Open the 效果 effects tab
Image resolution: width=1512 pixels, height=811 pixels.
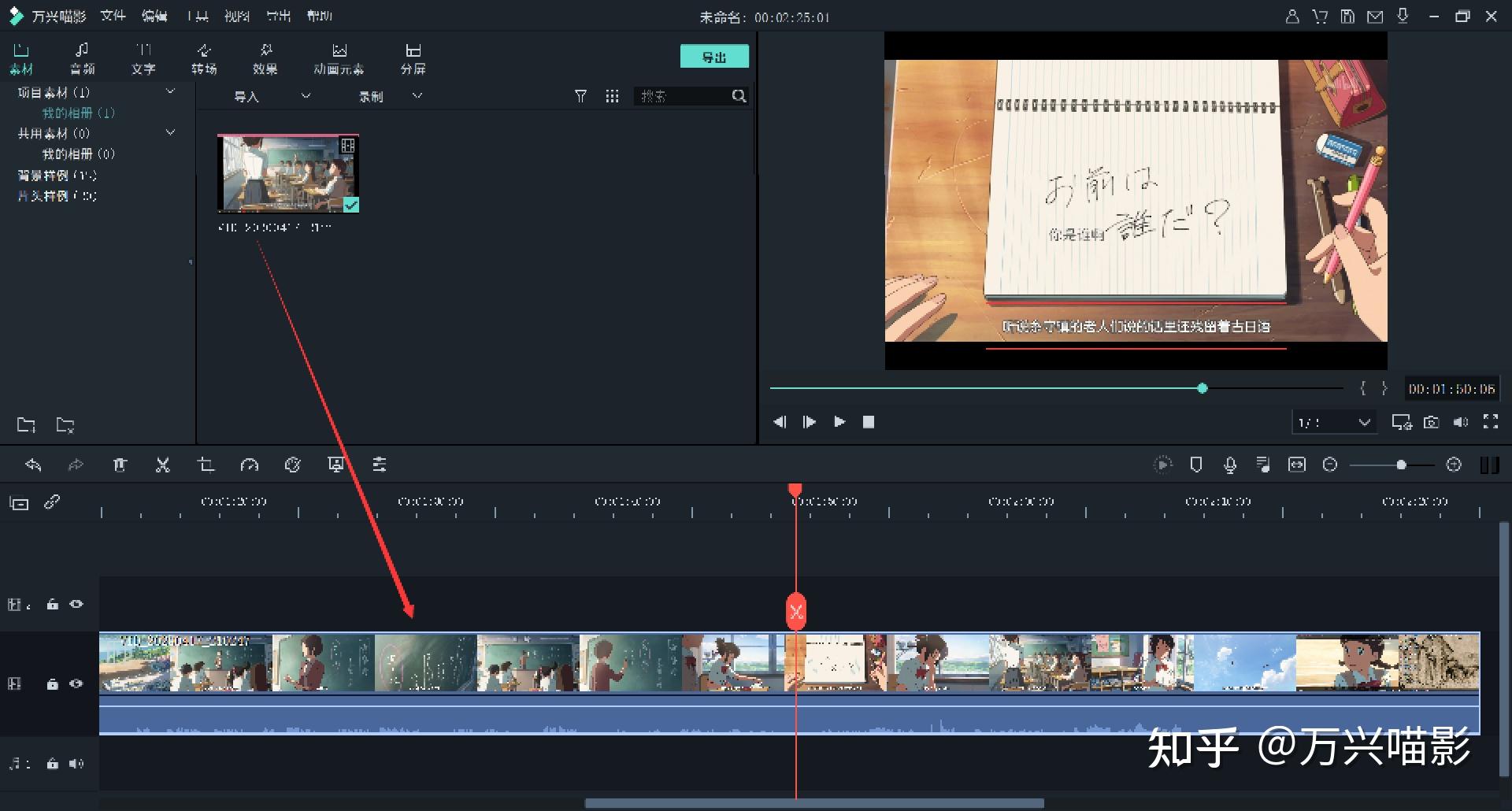(265, 59)
